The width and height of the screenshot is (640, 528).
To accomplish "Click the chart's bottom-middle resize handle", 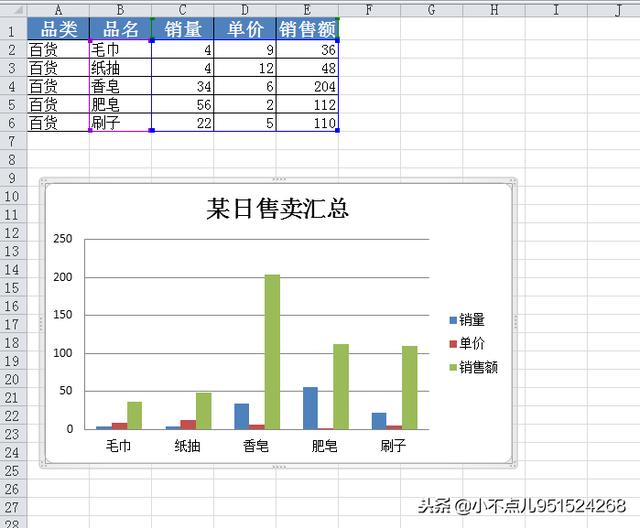I will [x=279, y=466].
